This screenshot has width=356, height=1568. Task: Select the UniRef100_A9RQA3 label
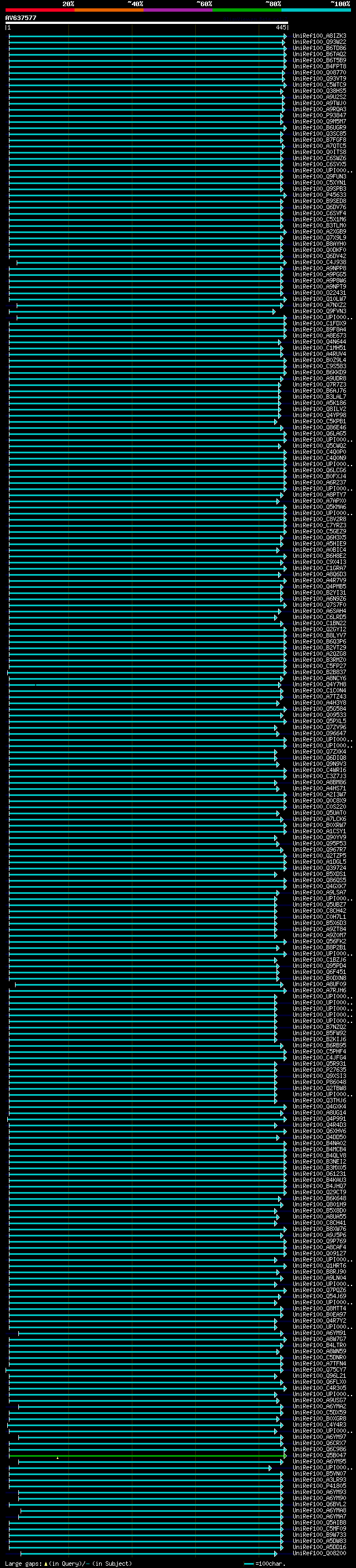click(319, 109)
